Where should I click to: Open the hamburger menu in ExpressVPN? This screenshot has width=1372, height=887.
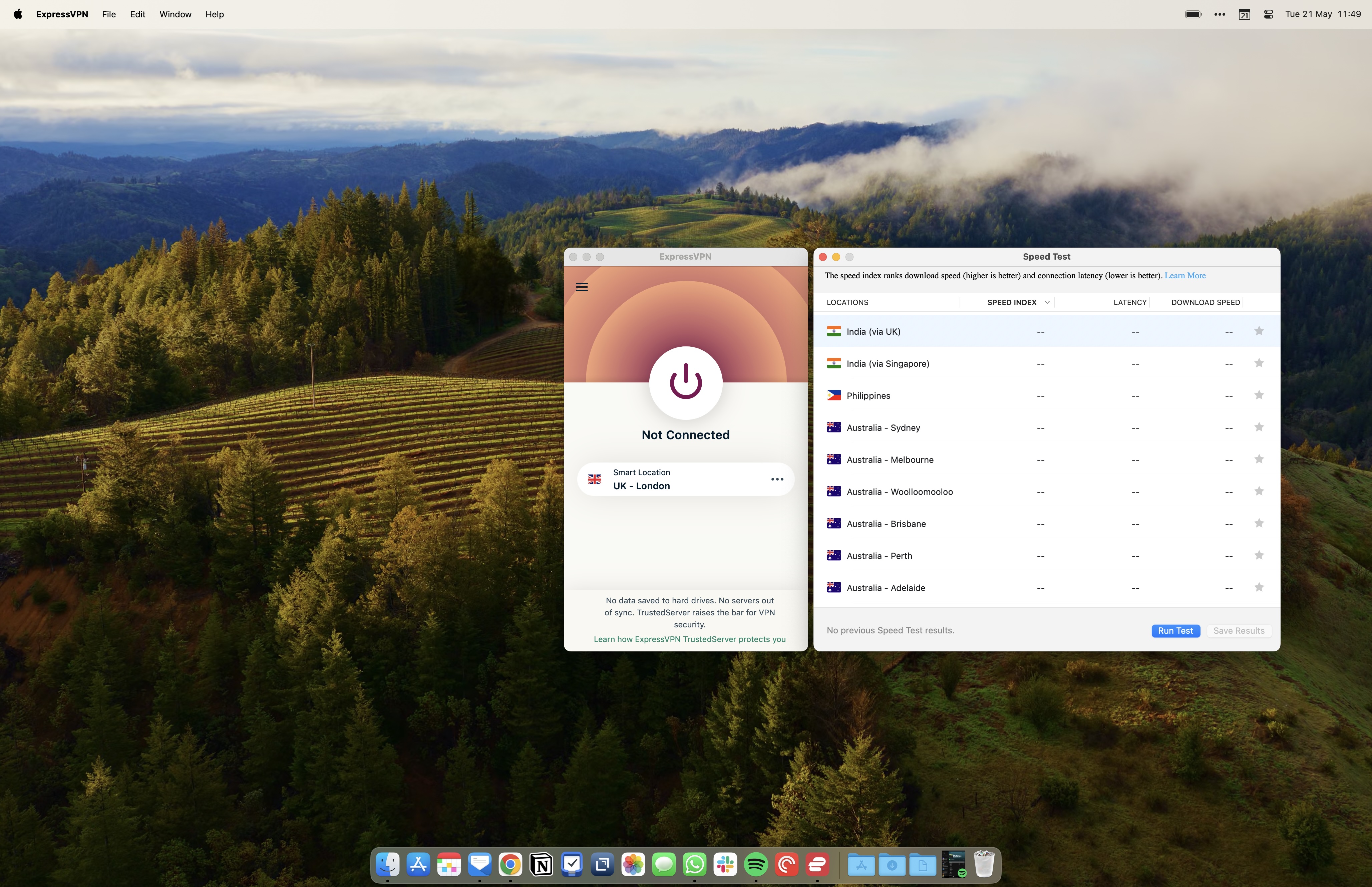click(x=582, y=287)
